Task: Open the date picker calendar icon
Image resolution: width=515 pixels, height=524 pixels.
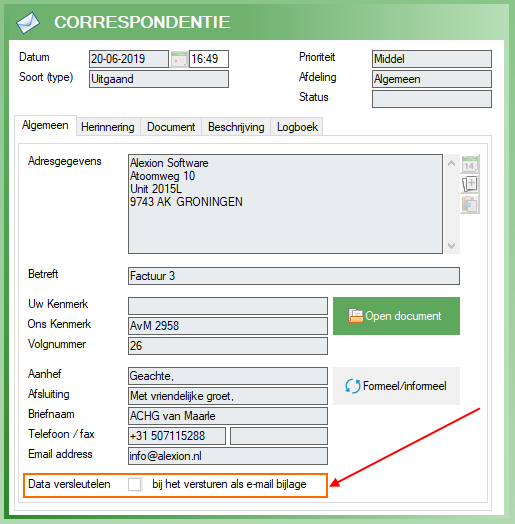Action: coord(179,59)
